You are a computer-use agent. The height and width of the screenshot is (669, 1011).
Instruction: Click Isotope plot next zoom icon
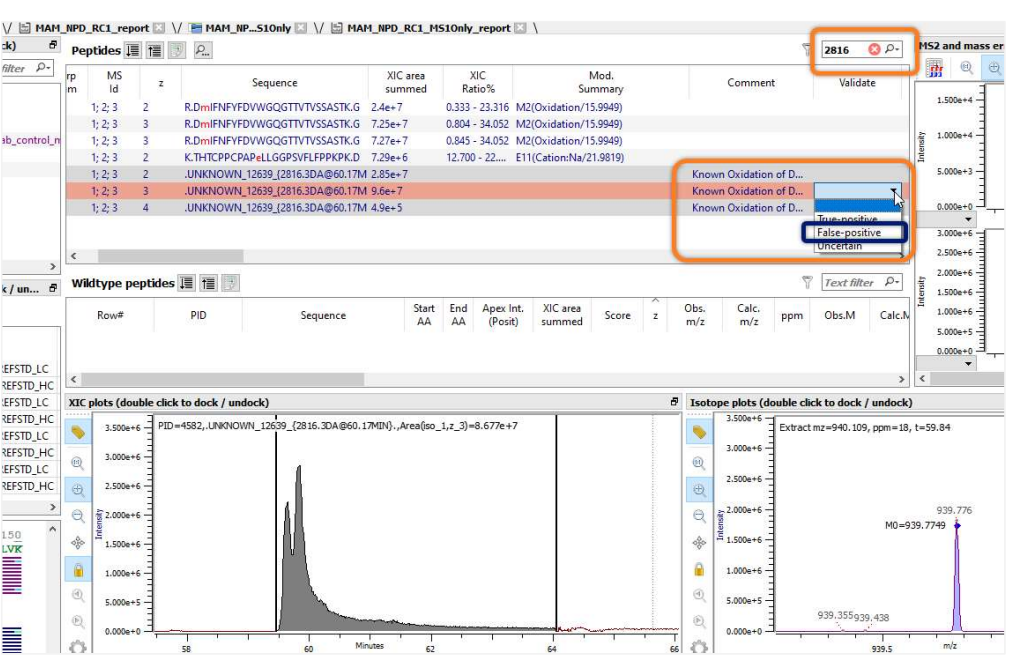point(700,621)
